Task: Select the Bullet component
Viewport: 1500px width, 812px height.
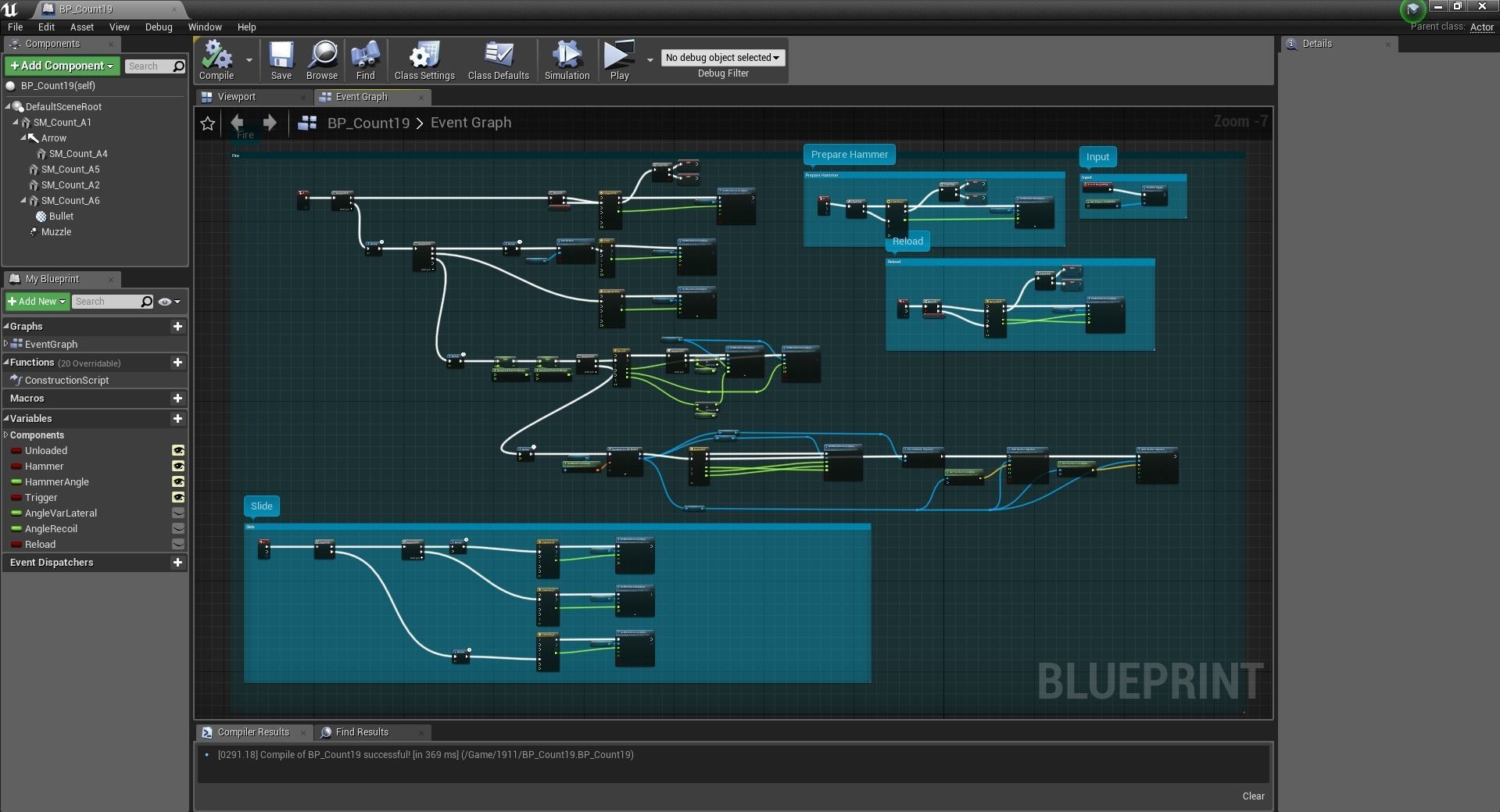Action: 61,216
